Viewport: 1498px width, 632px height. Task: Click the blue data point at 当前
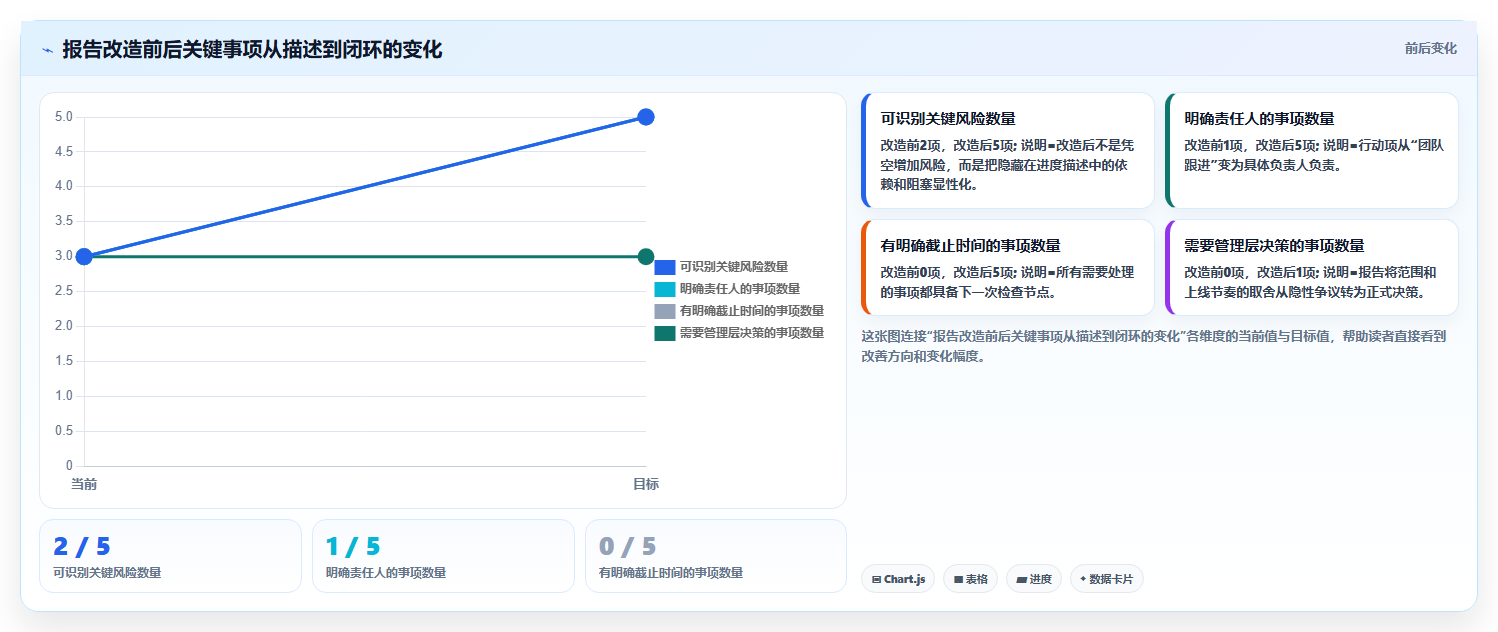[x=84, y=257]
